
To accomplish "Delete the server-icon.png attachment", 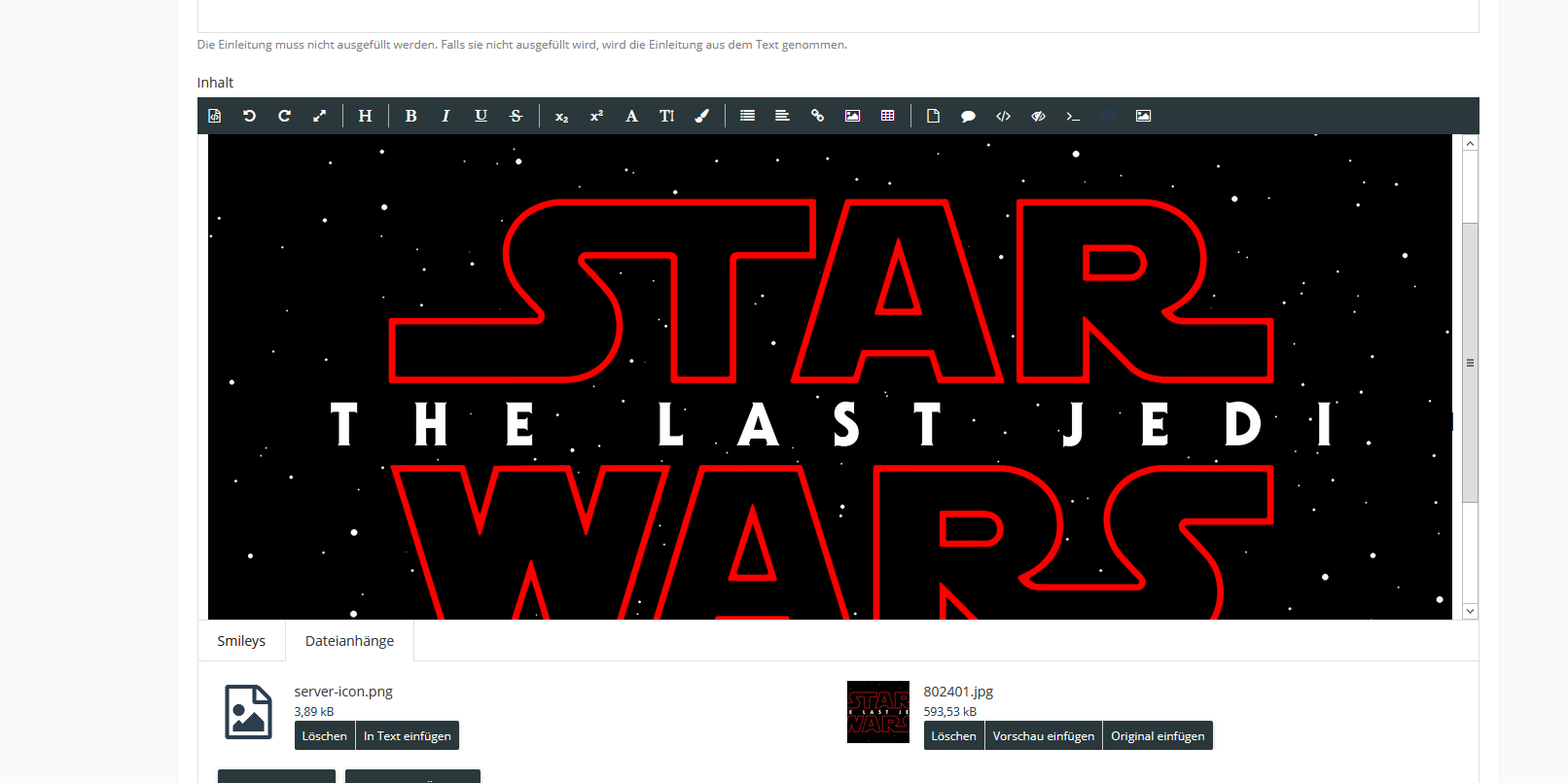I will [x=324, y=735].
